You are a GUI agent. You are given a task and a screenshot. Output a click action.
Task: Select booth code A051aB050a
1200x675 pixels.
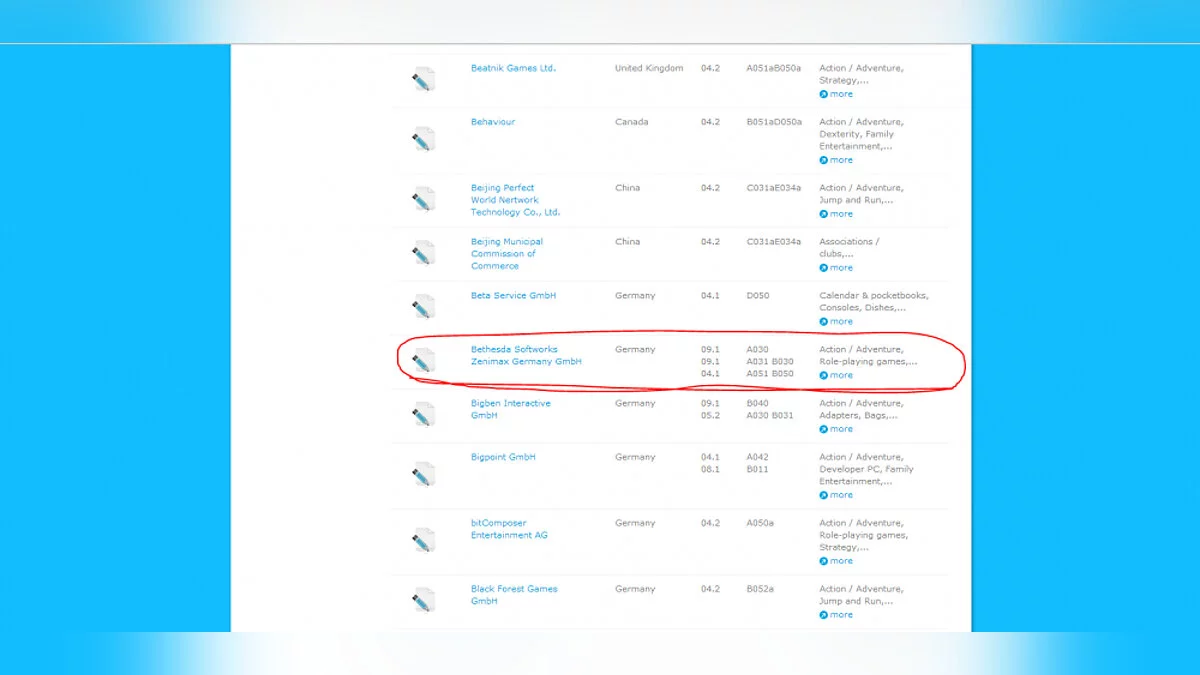tap(774, 68)
